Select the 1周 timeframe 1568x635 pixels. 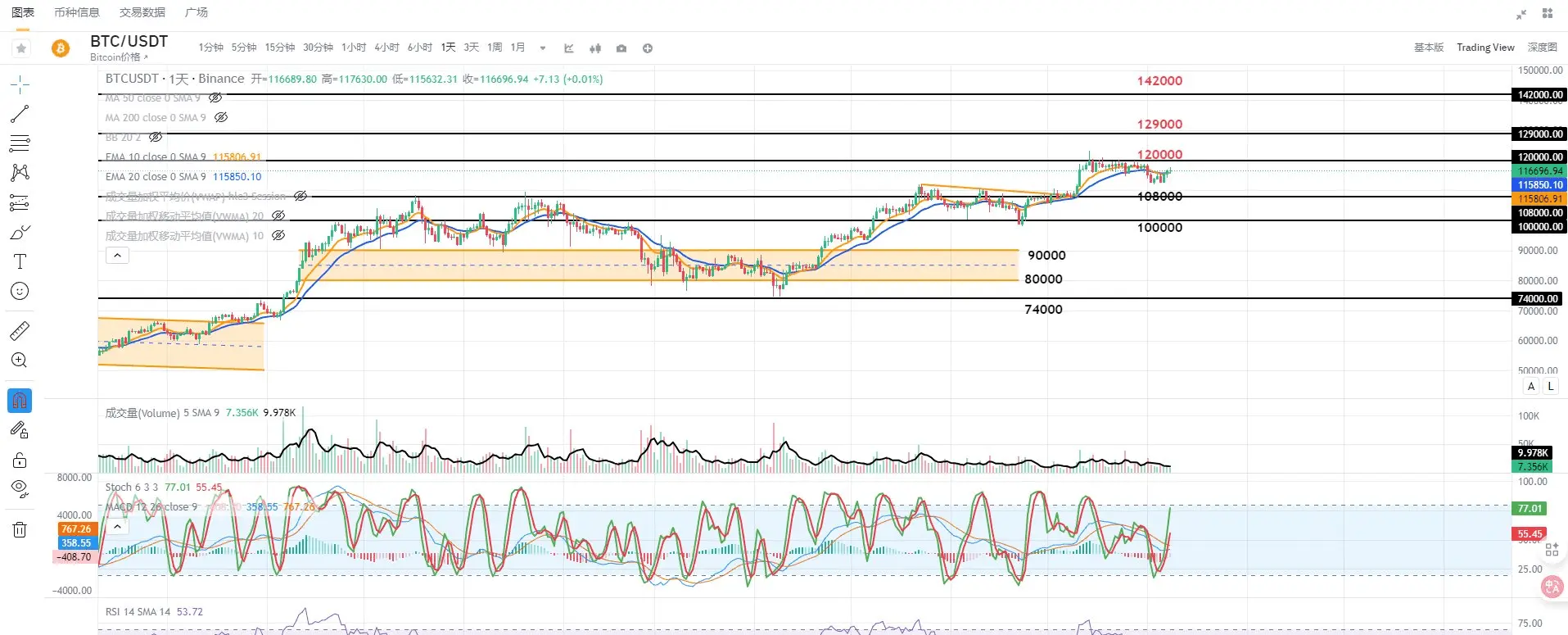(x=495, y=48)
